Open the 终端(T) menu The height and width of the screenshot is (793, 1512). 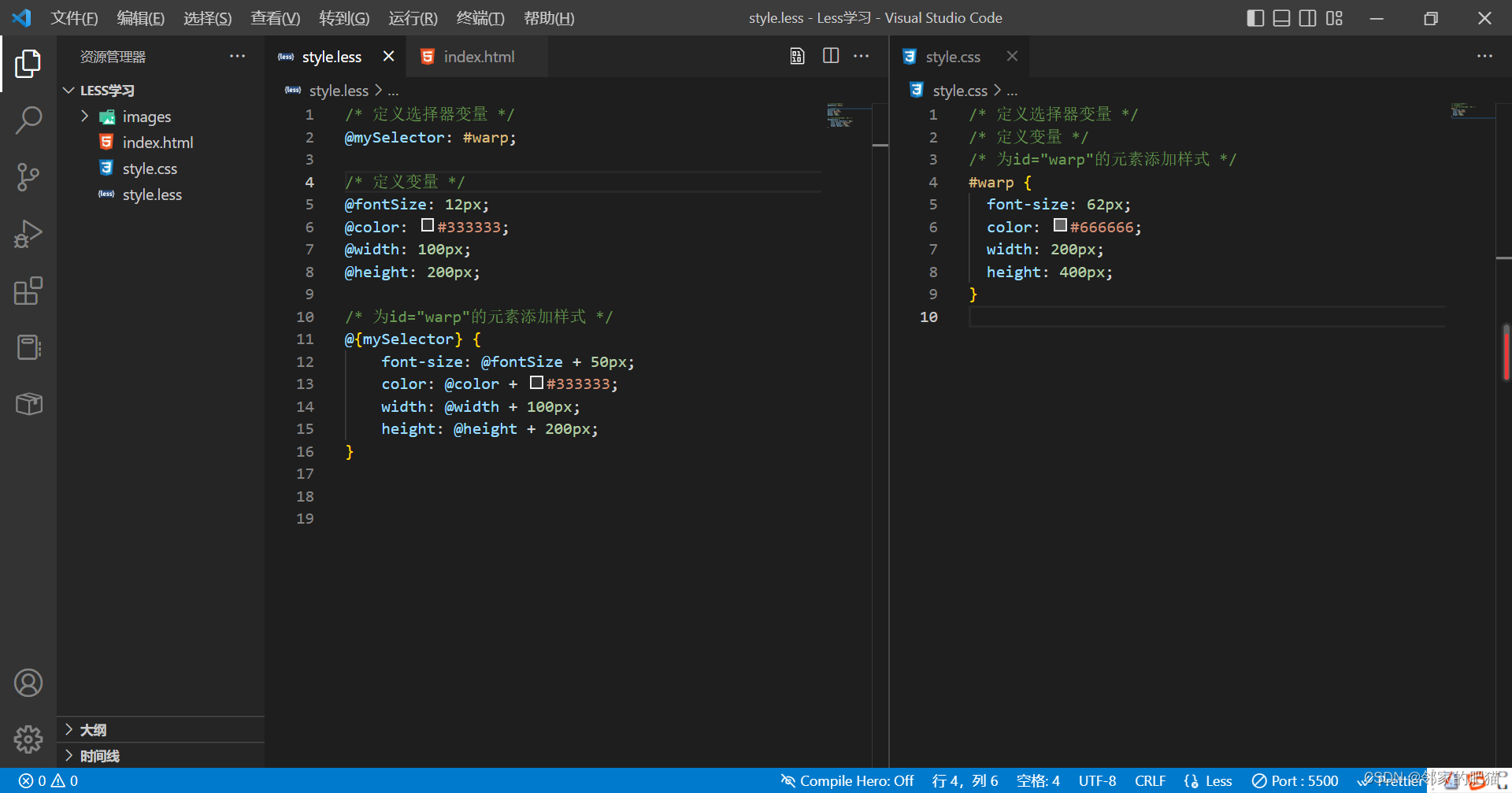point(480,17)
